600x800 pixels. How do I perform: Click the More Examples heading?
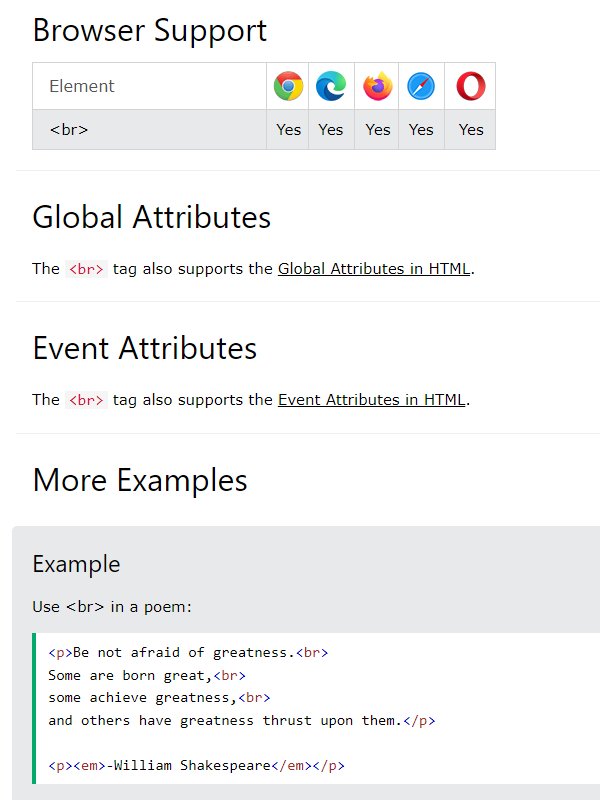(x=140, y=480)
